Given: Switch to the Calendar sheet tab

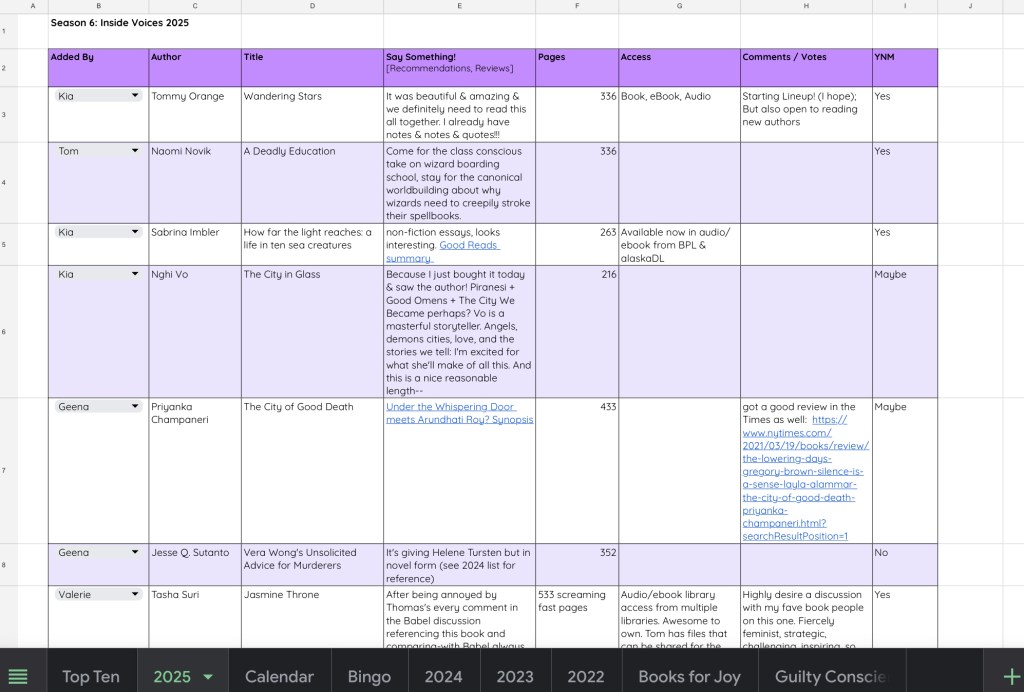Looking at the screenshot, I should click(279, 677).
